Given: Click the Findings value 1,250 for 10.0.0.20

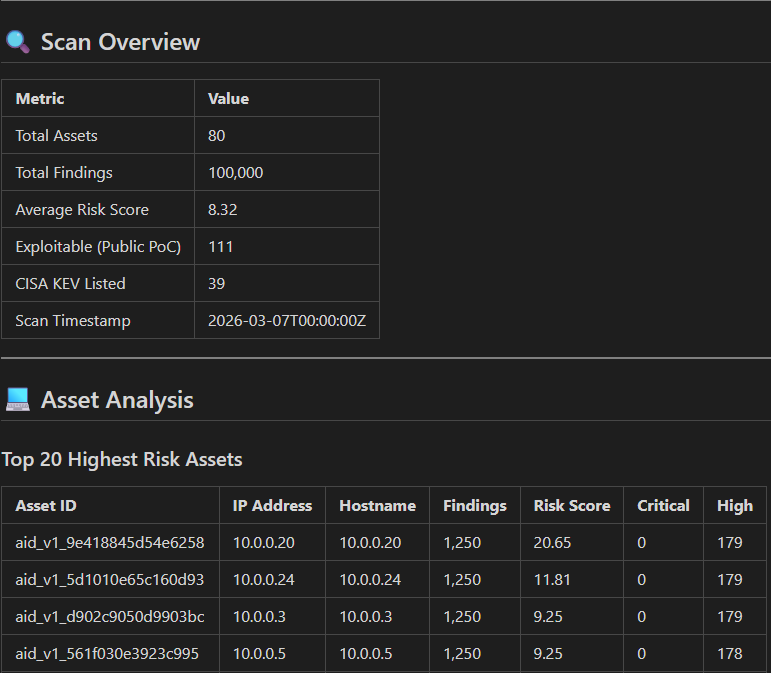Looking at the screenshot, I should [462, 543].
